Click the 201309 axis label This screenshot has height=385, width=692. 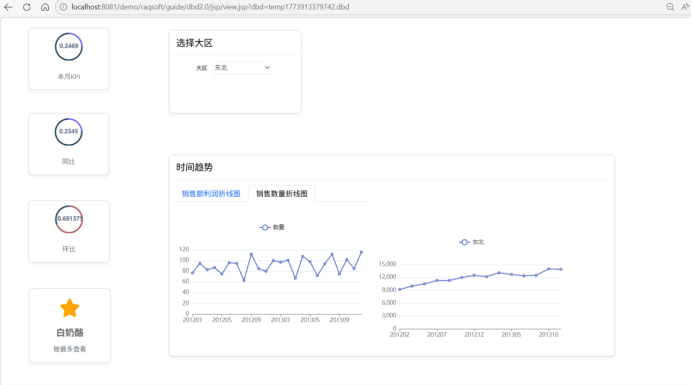pyautogui.click(x=339, y=320)
